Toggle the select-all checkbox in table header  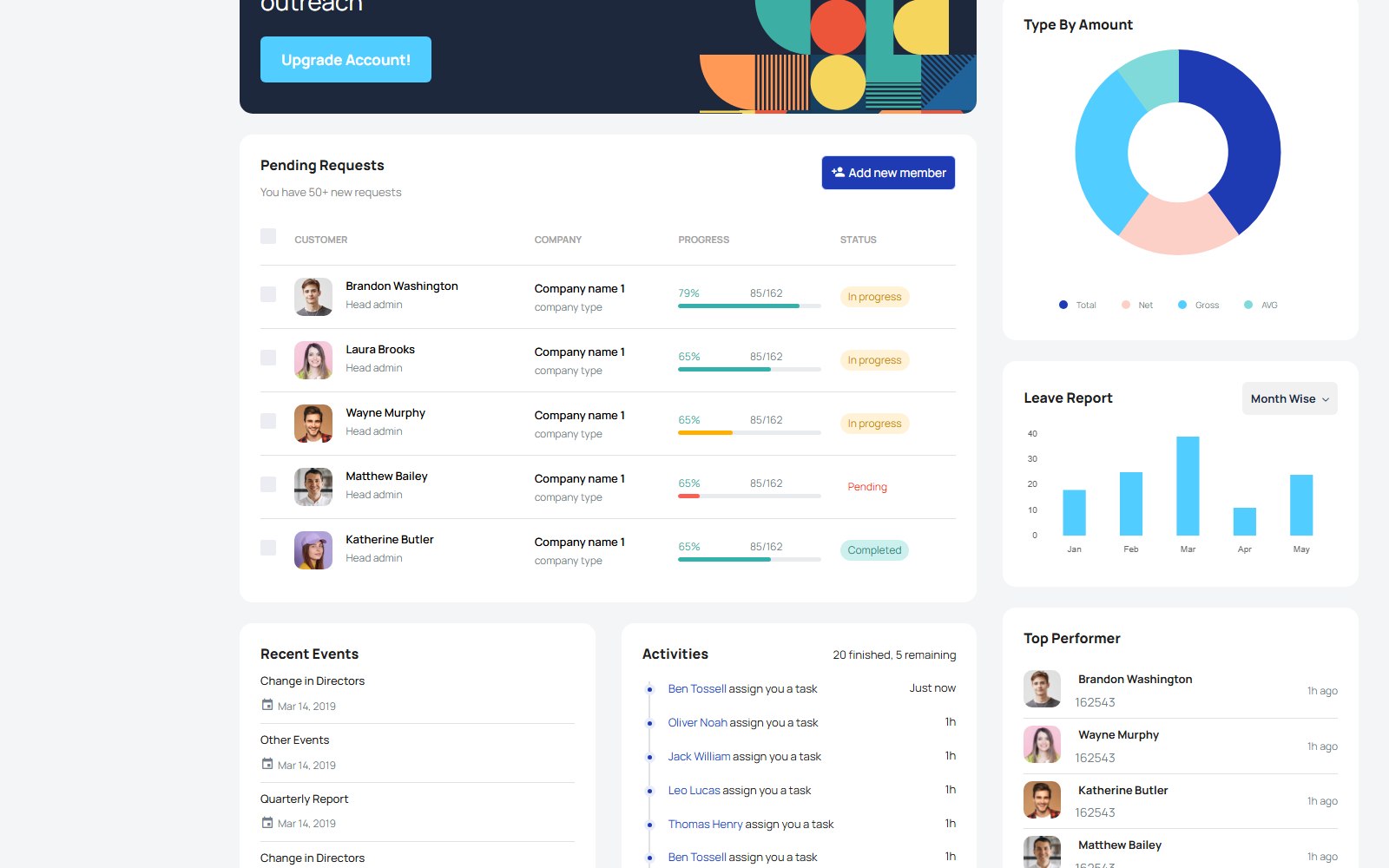(268, 236)
